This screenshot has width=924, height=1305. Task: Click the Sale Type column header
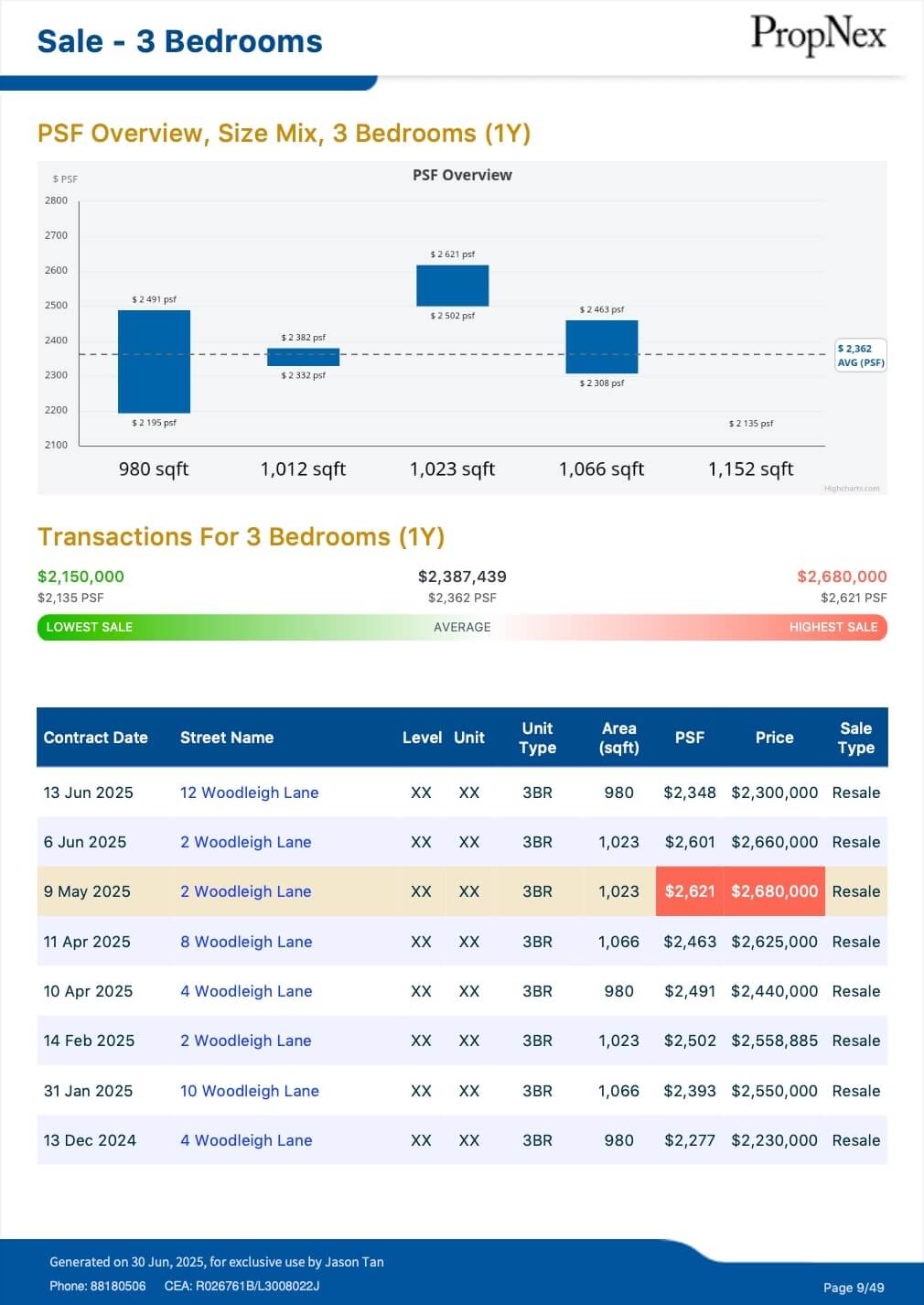tap(855, 738)
